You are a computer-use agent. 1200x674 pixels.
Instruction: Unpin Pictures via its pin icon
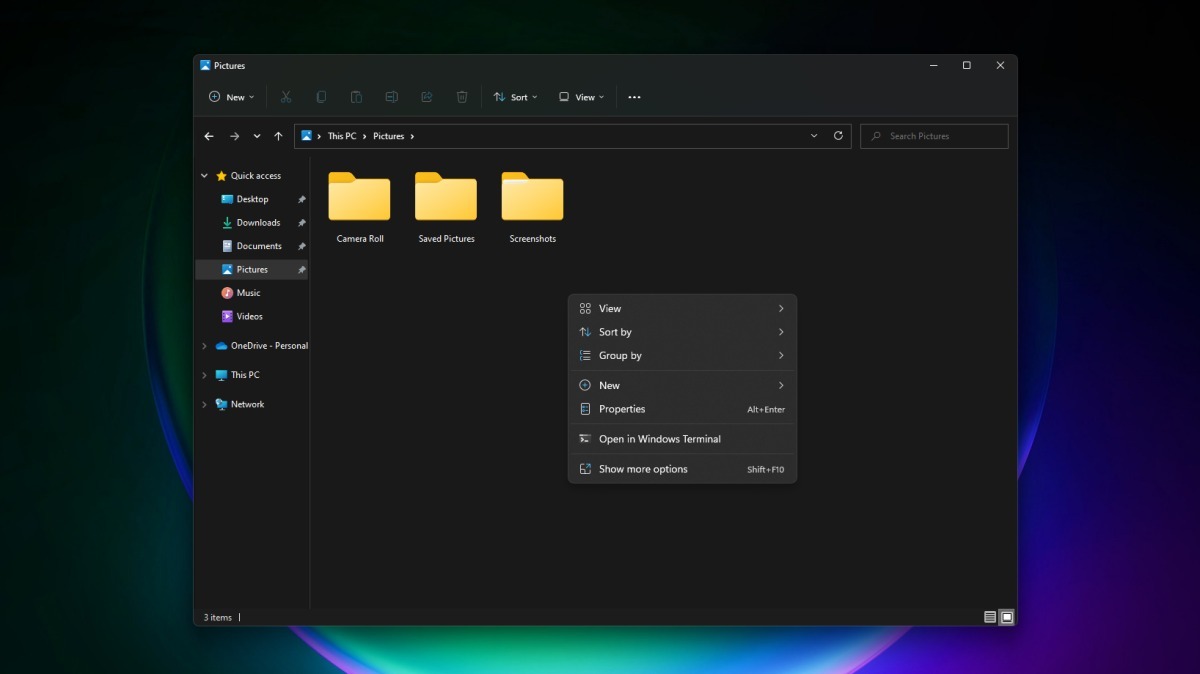302,270
